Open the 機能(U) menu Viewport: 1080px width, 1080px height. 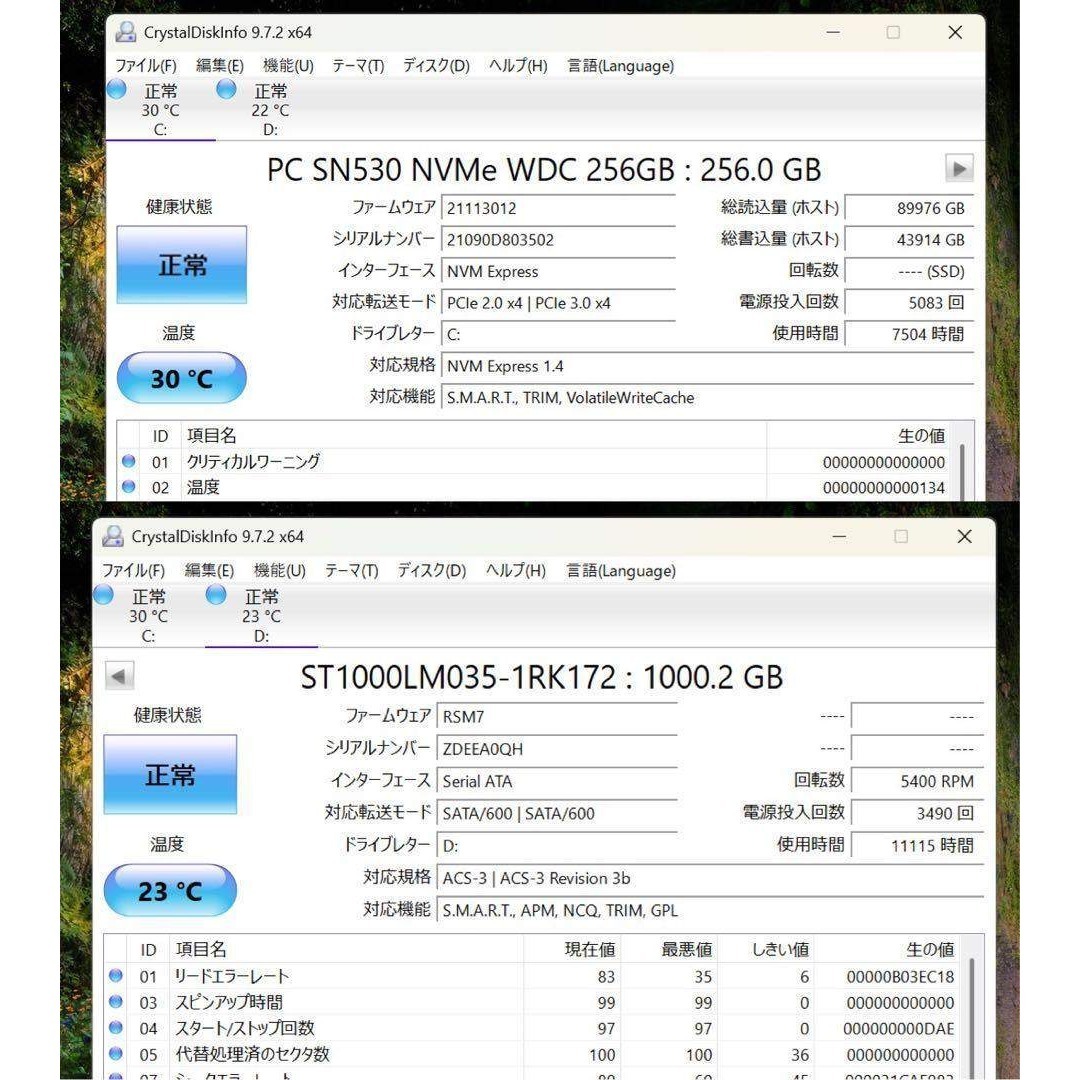pos(283,66)
